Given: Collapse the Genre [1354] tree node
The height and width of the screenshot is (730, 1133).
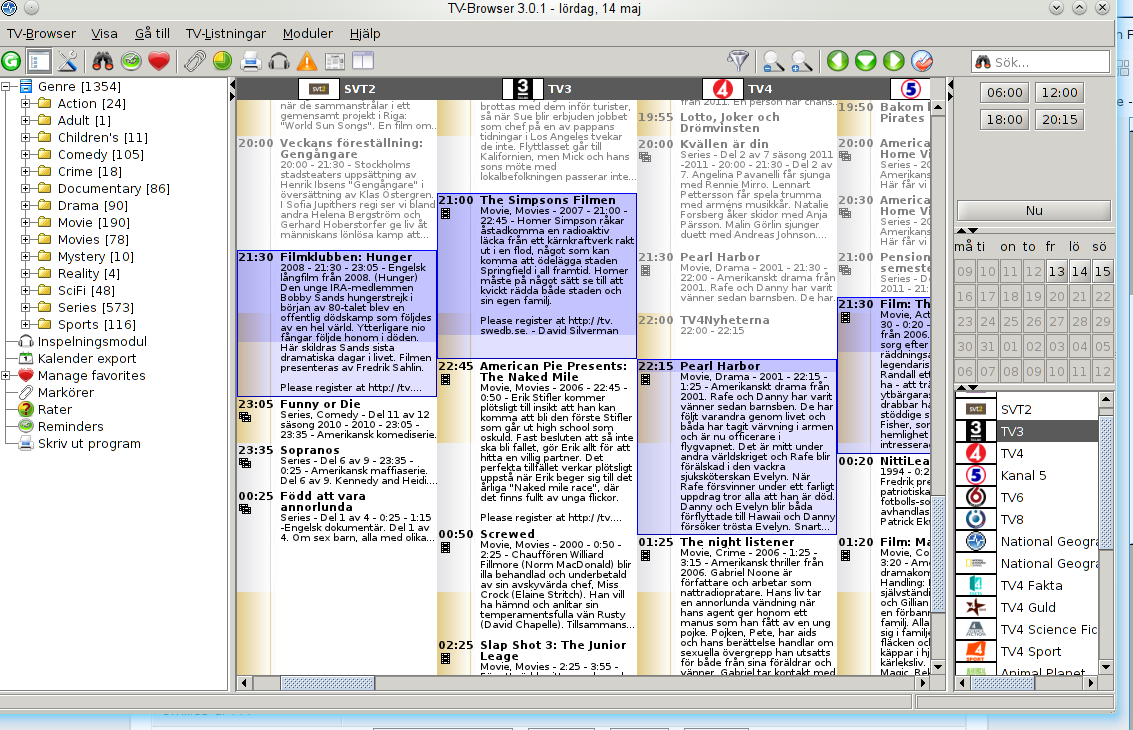Looking at the screenshot, I should click(6, 87).
